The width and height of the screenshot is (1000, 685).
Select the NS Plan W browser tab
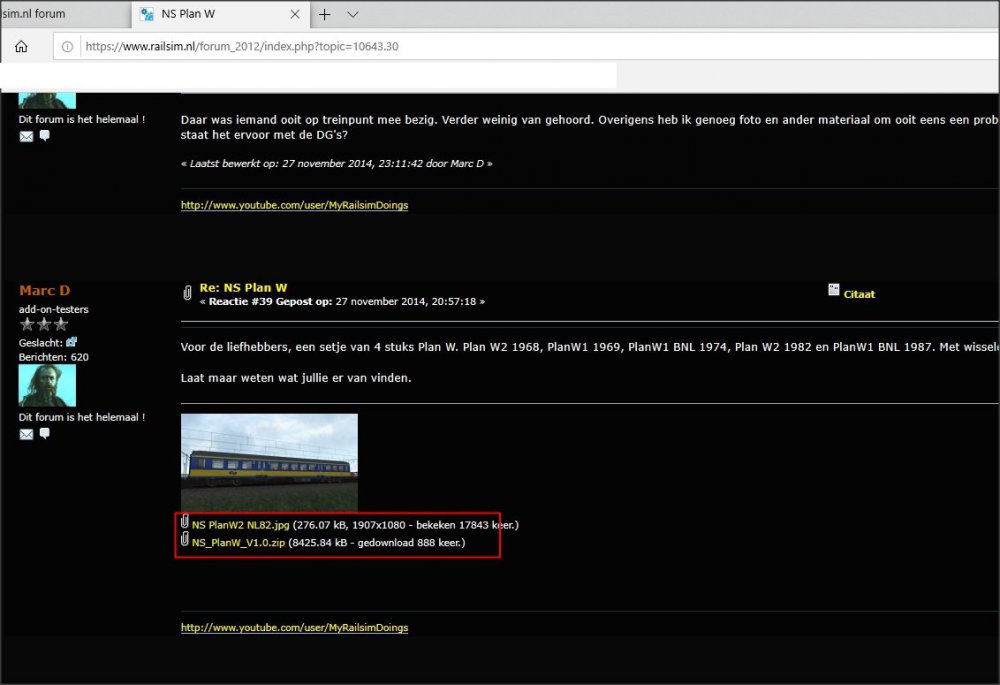210,14
